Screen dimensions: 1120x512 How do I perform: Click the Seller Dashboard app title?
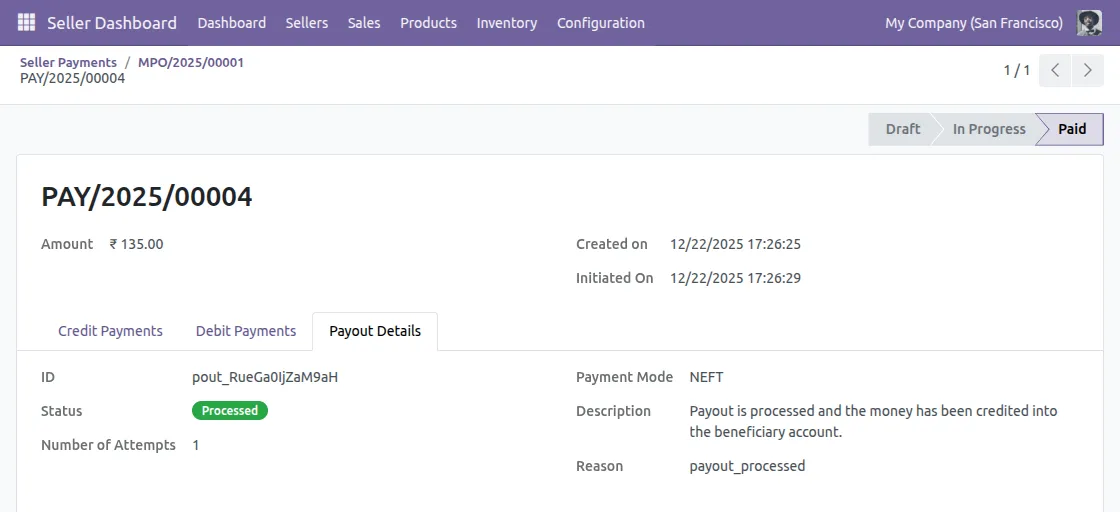(x=112, y=23)
